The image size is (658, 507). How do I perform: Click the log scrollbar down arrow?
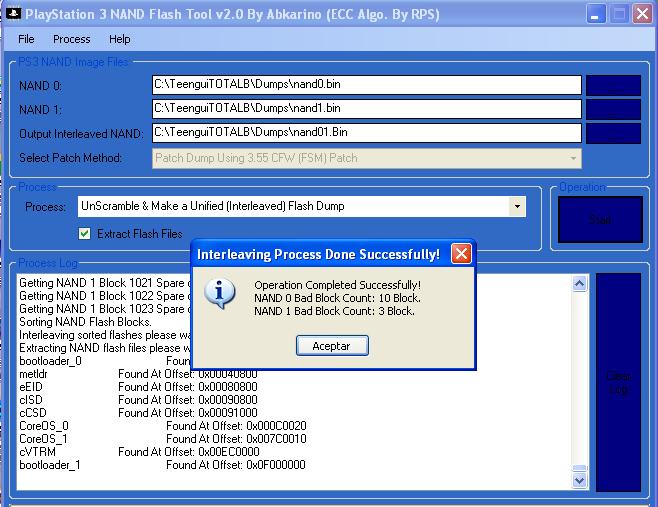point(580,480)
